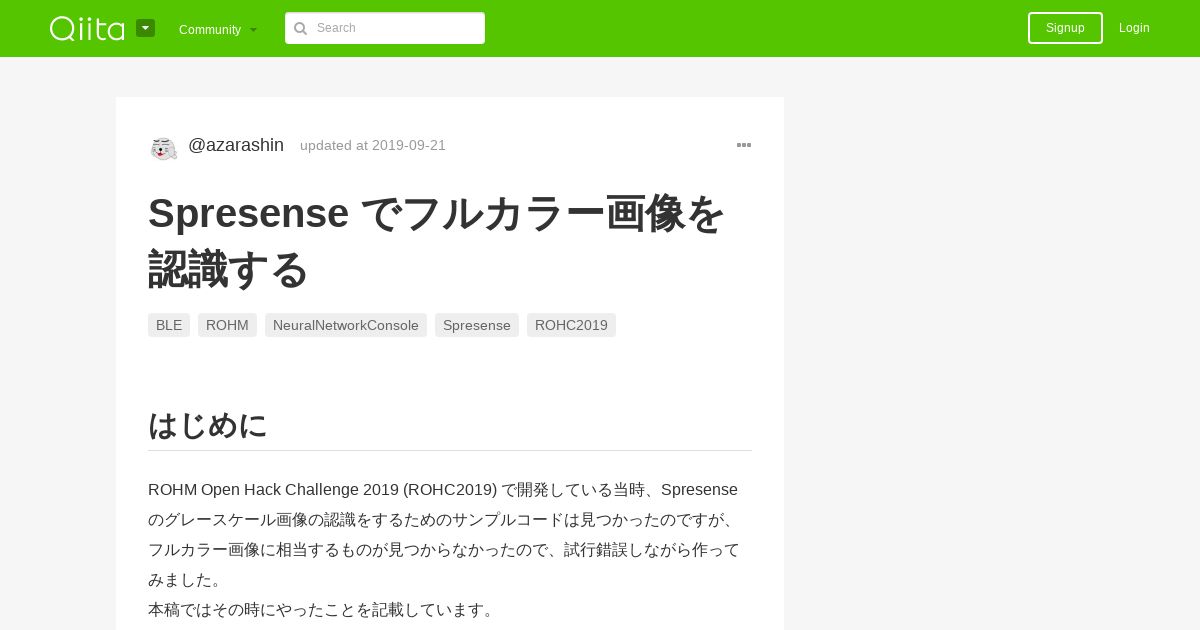Select the NeuralNetworkConsole tag

tap(346, 325)
